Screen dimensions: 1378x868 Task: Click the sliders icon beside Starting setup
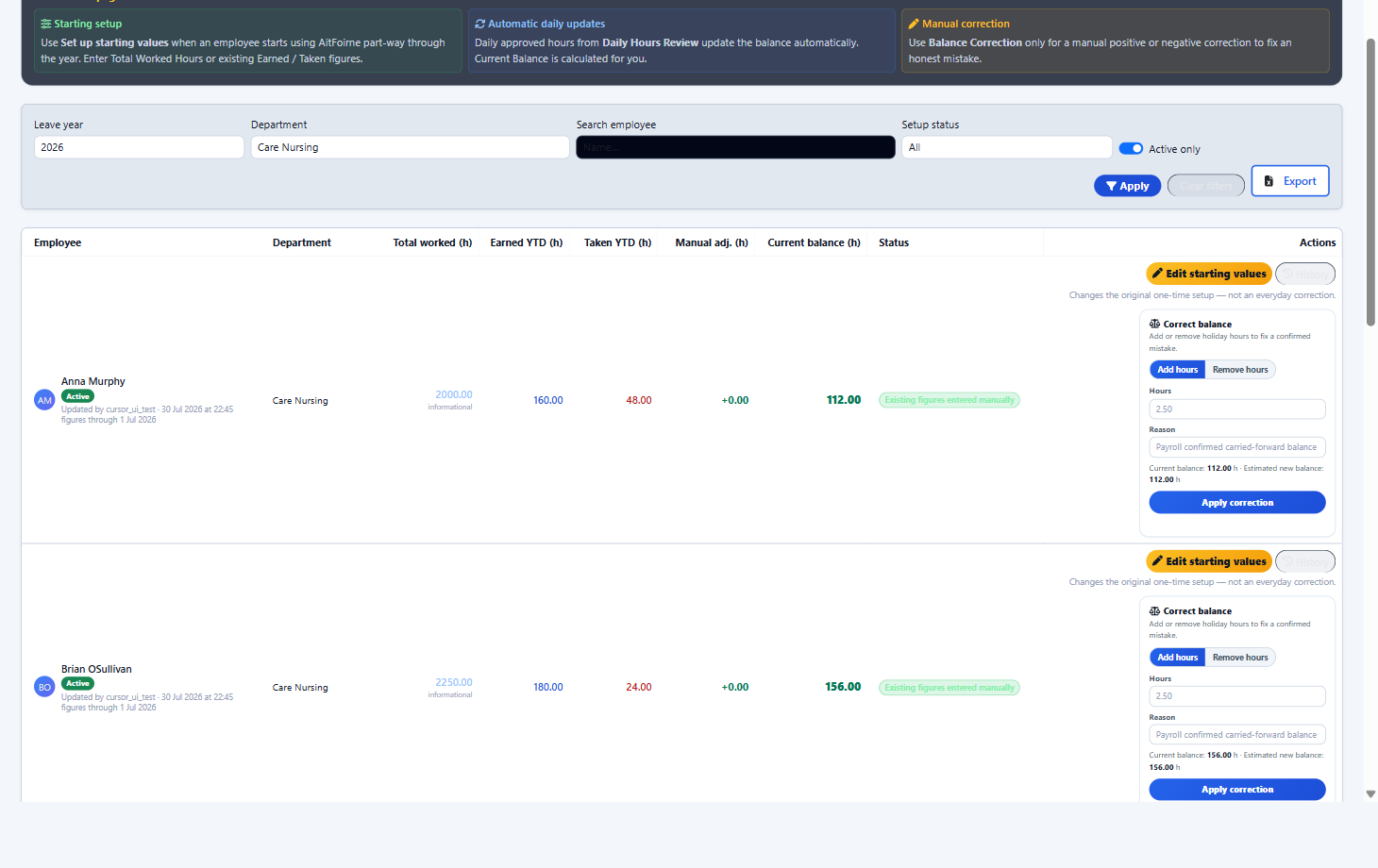pos(46,24)
